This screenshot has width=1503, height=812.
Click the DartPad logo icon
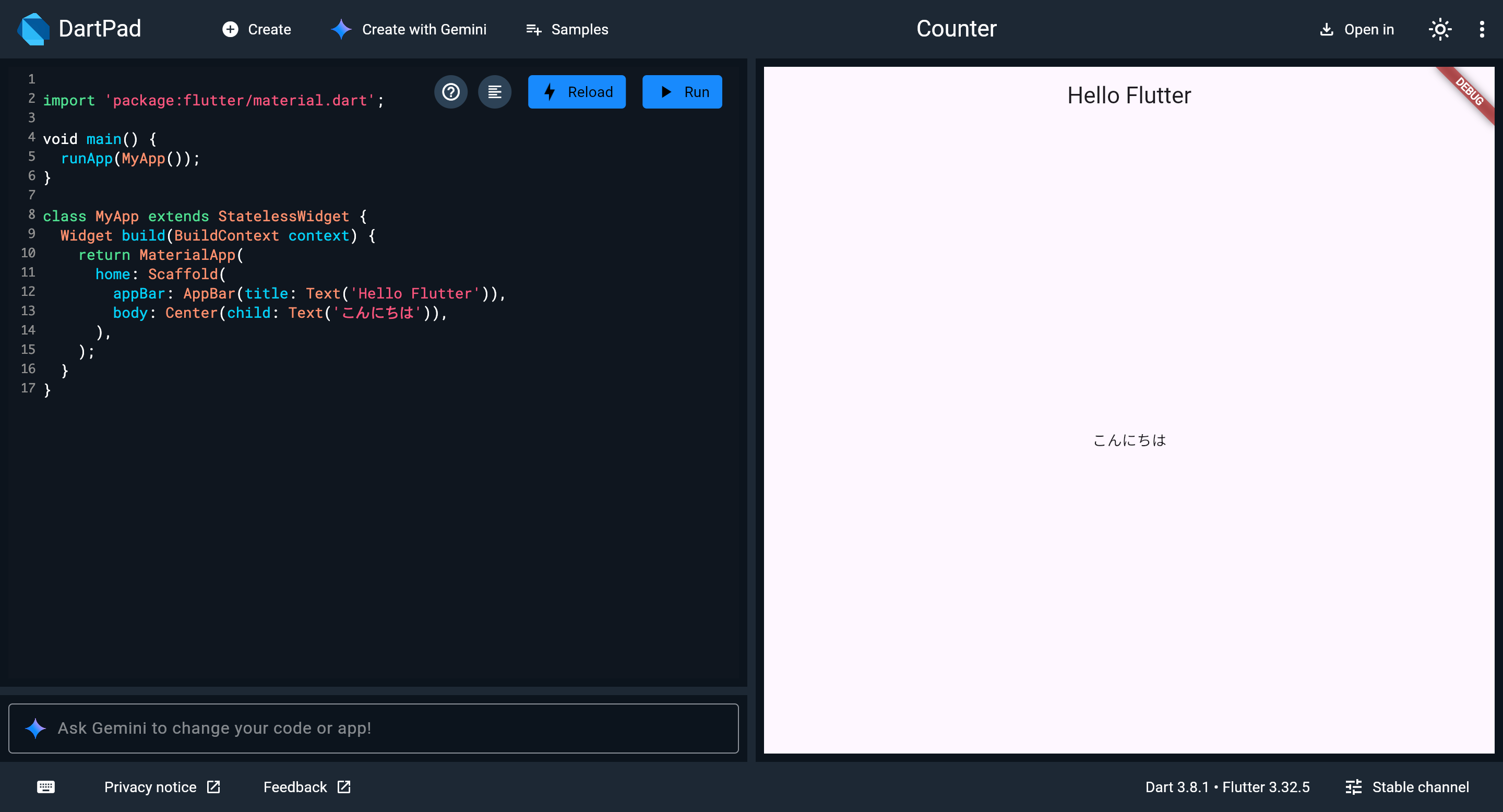coord(33,29)
